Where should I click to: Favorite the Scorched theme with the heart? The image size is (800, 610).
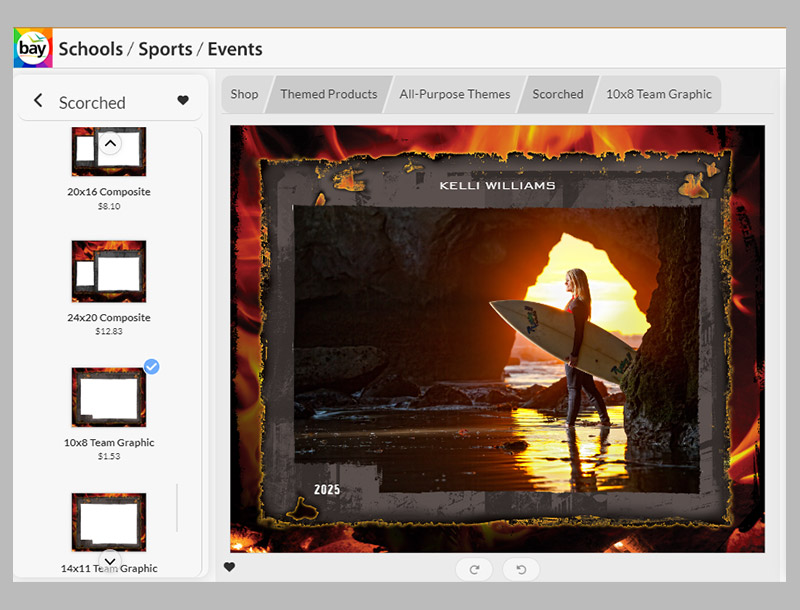pyautogui.click(x=183, y=101)
